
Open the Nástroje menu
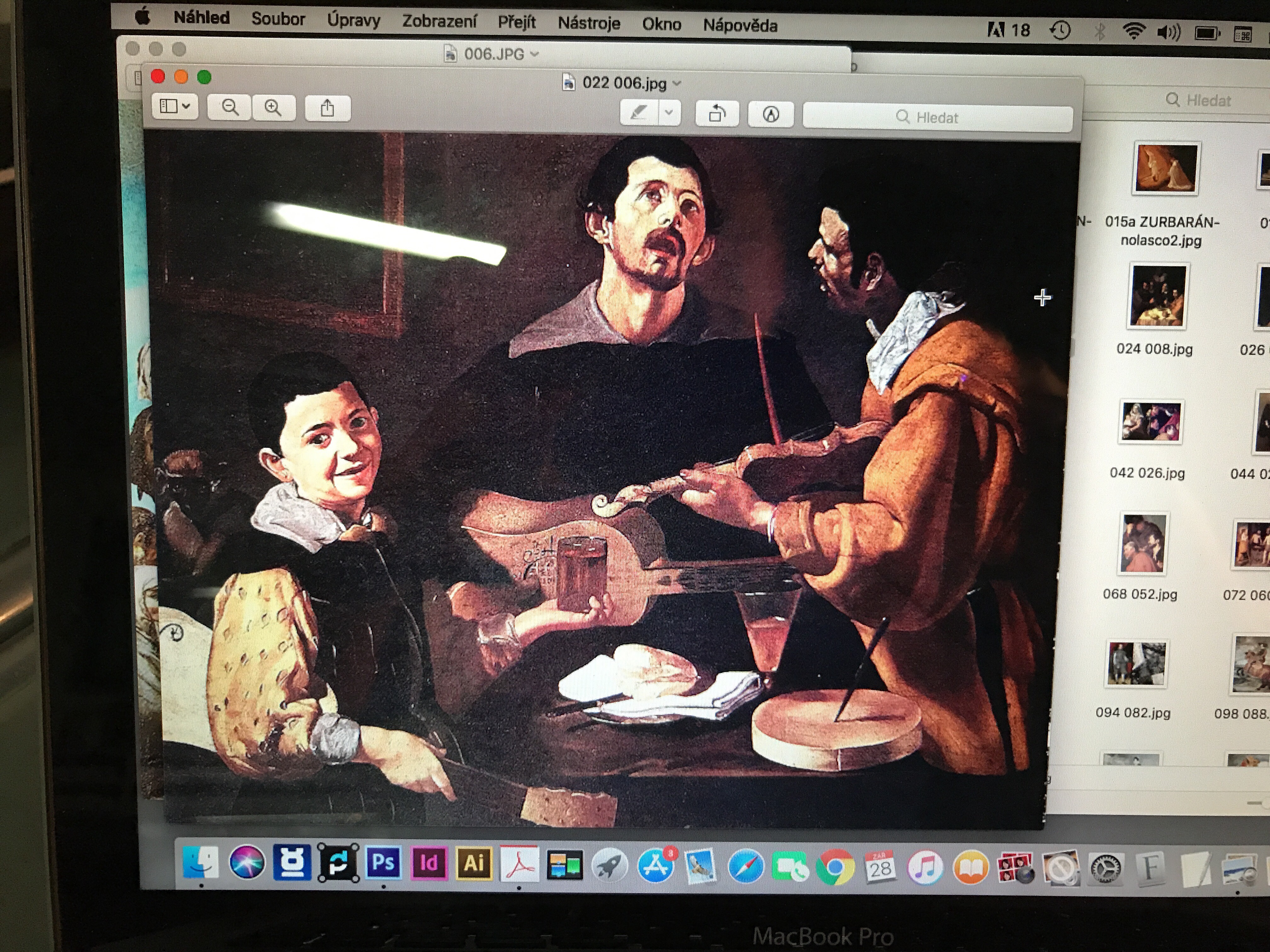[x=589, y=23]
